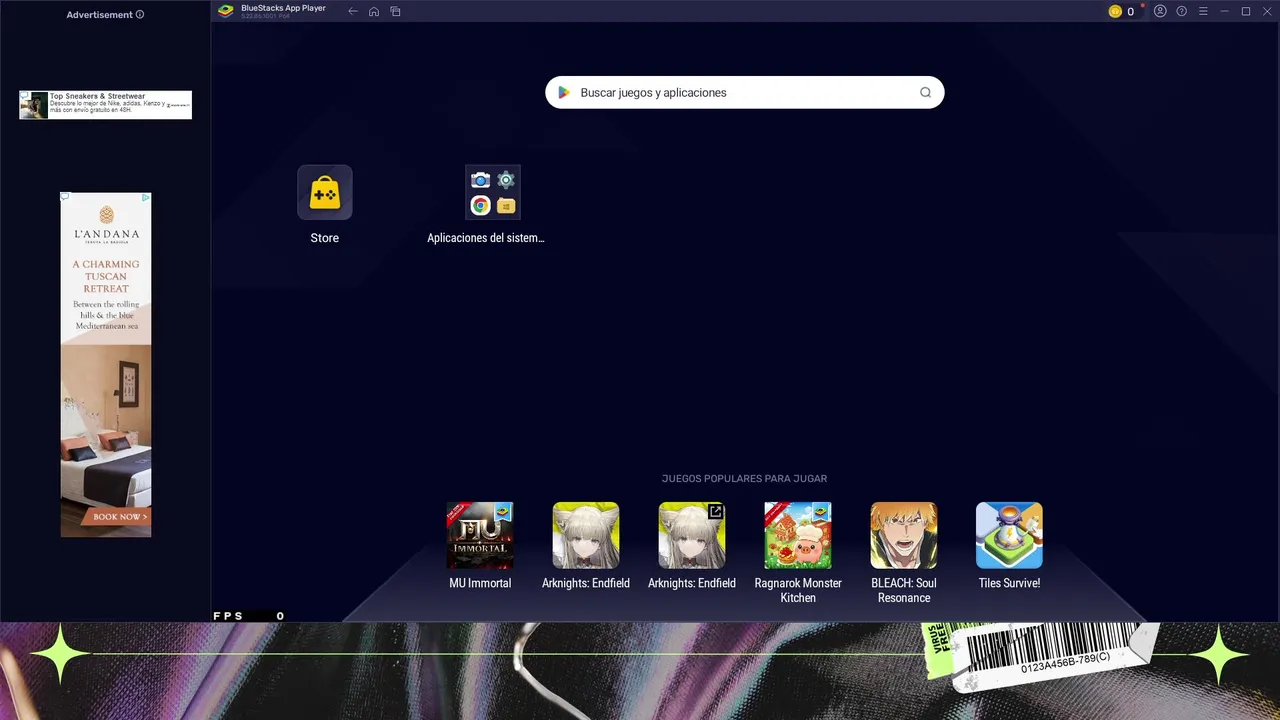Viewport: 1280px width, 720px height.
Task: Click the JUEGOS POPULARES PARA JUGAR heading
Action: pos(744,479)
